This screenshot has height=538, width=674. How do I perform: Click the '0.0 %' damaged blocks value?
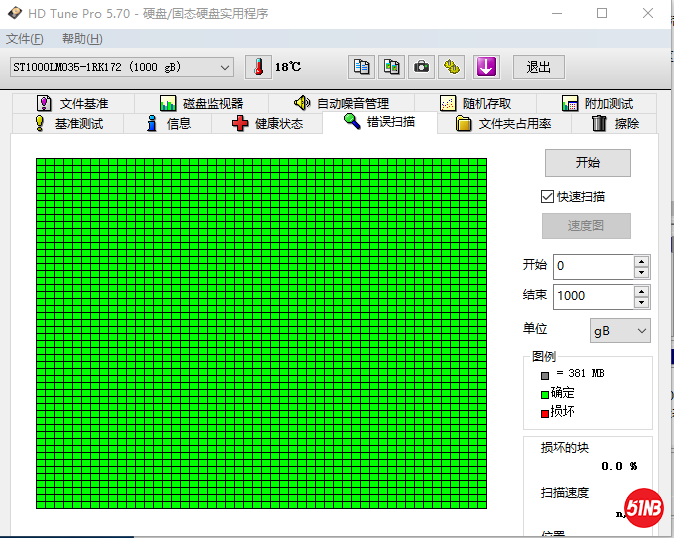coord(619,466)
